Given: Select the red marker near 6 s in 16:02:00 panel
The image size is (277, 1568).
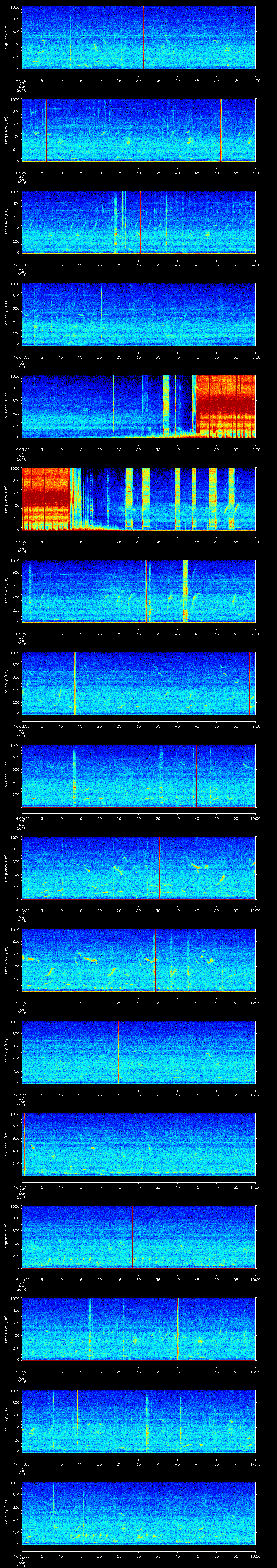Looking at the screenshot, I should pyautogui.click(x=46, y=130).
